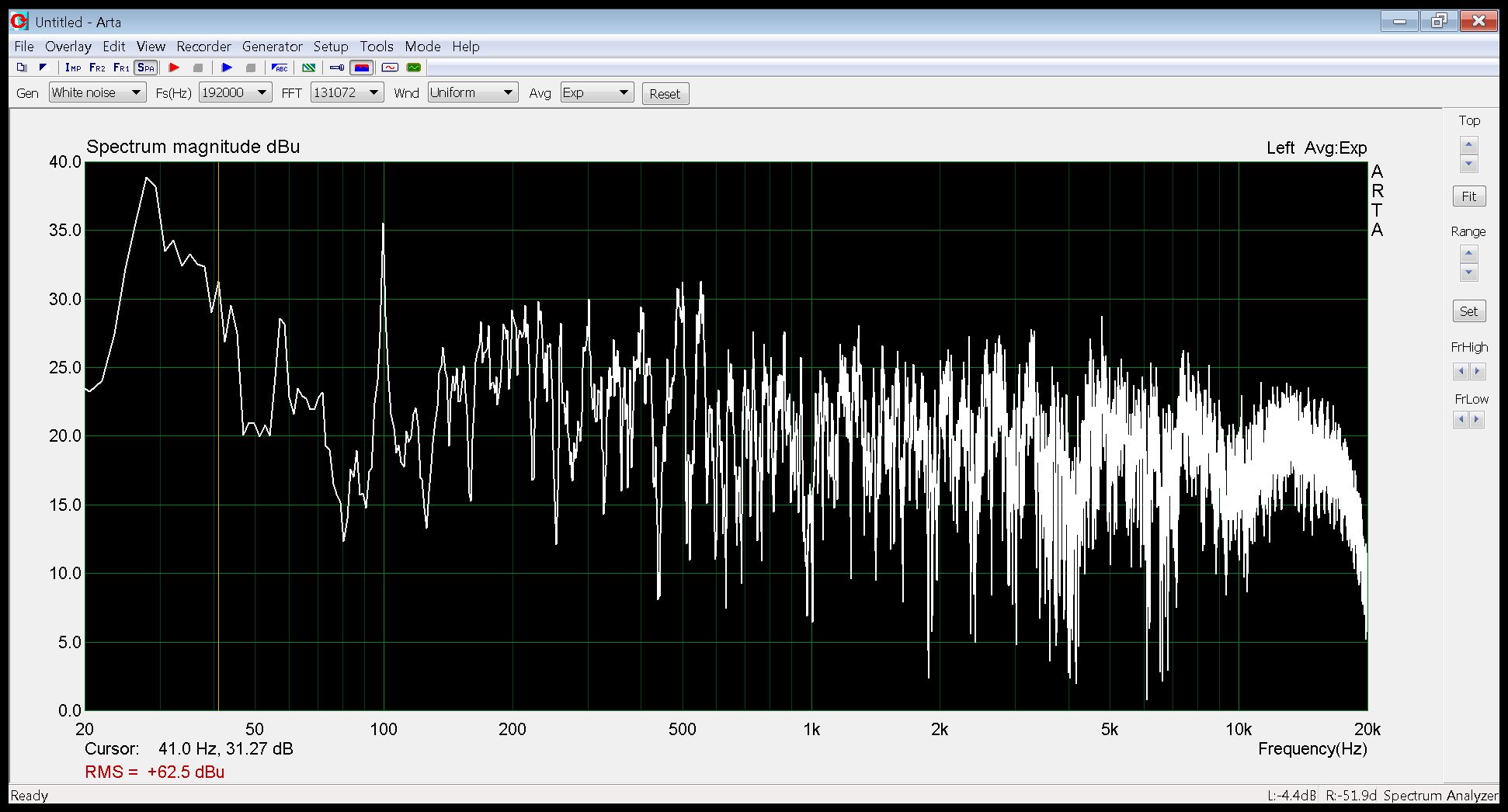Click the Fit button under Top
This screenshot has width=1508, height=812.
1468,196
